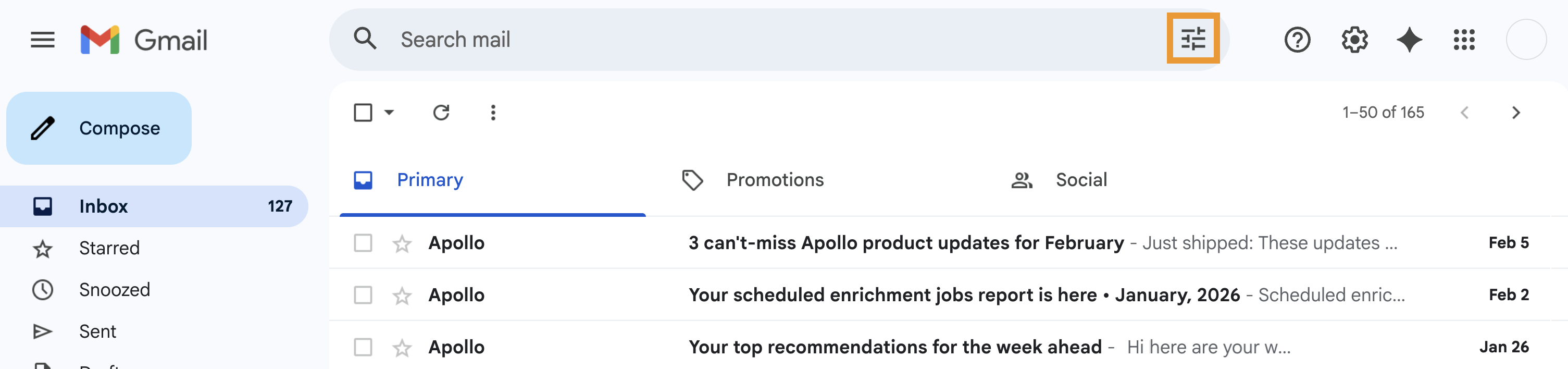Open the Support help icon
This screenshot has height=369, width=1568.
[x=1297, y=40]
